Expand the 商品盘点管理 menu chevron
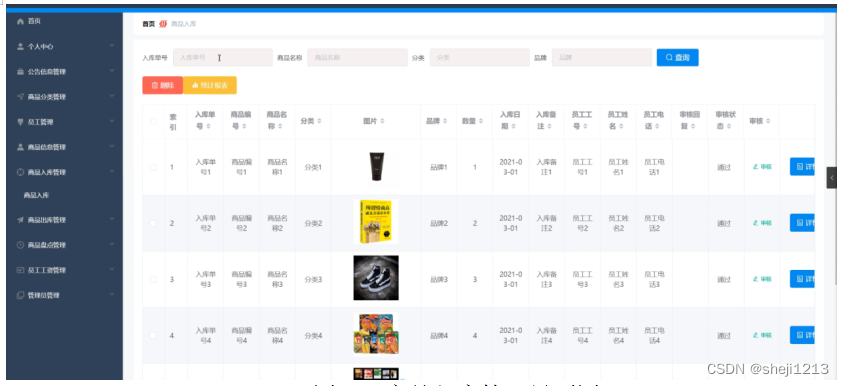 tap(111, 244)
